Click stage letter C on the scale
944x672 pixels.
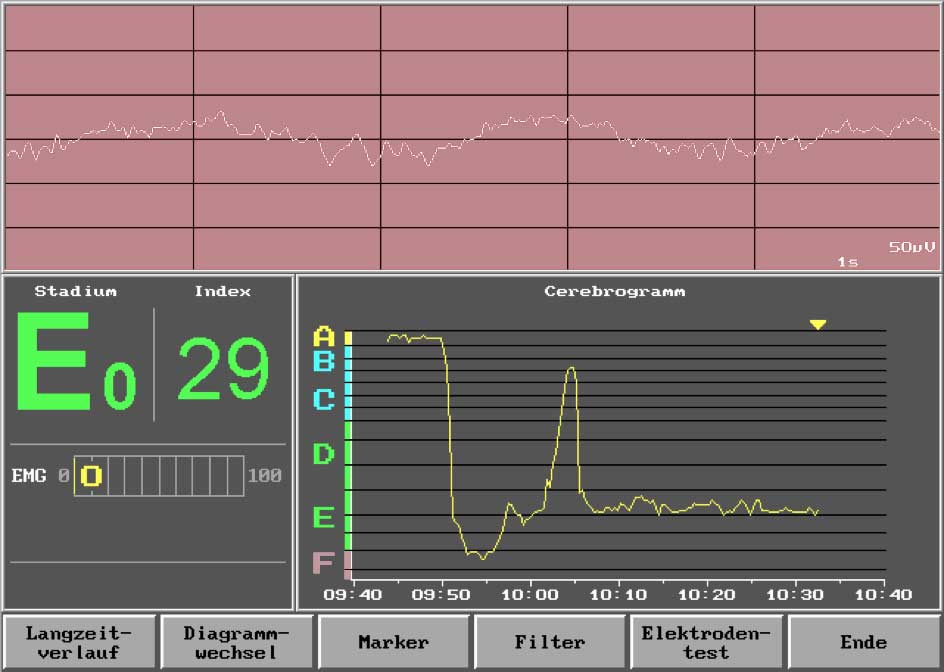pyautogui.click(x=323, y=400)
